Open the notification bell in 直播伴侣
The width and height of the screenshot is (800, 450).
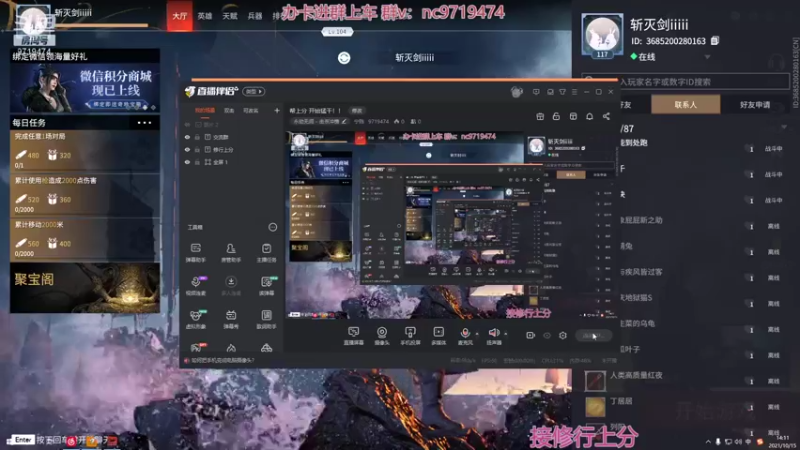pyautogui.click(x=589, y=116)
